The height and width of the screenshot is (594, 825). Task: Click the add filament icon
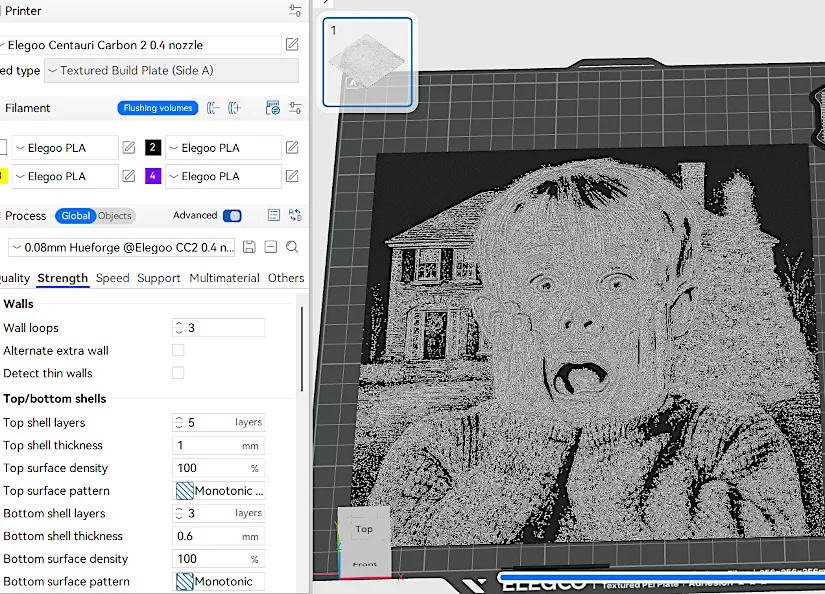point(235,108)
